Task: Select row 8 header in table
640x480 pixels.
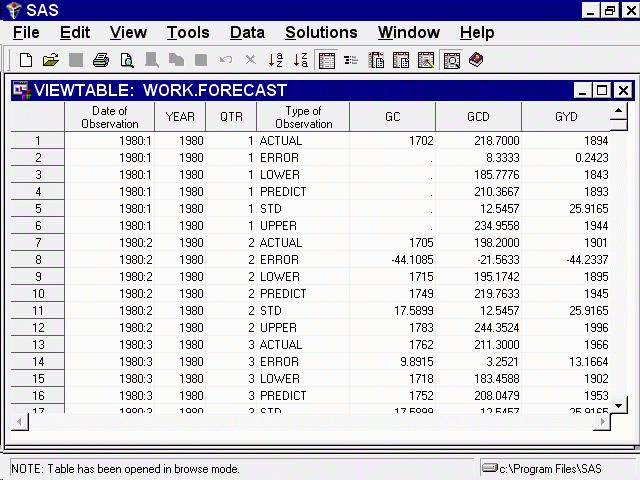Action: pos(38,260)
